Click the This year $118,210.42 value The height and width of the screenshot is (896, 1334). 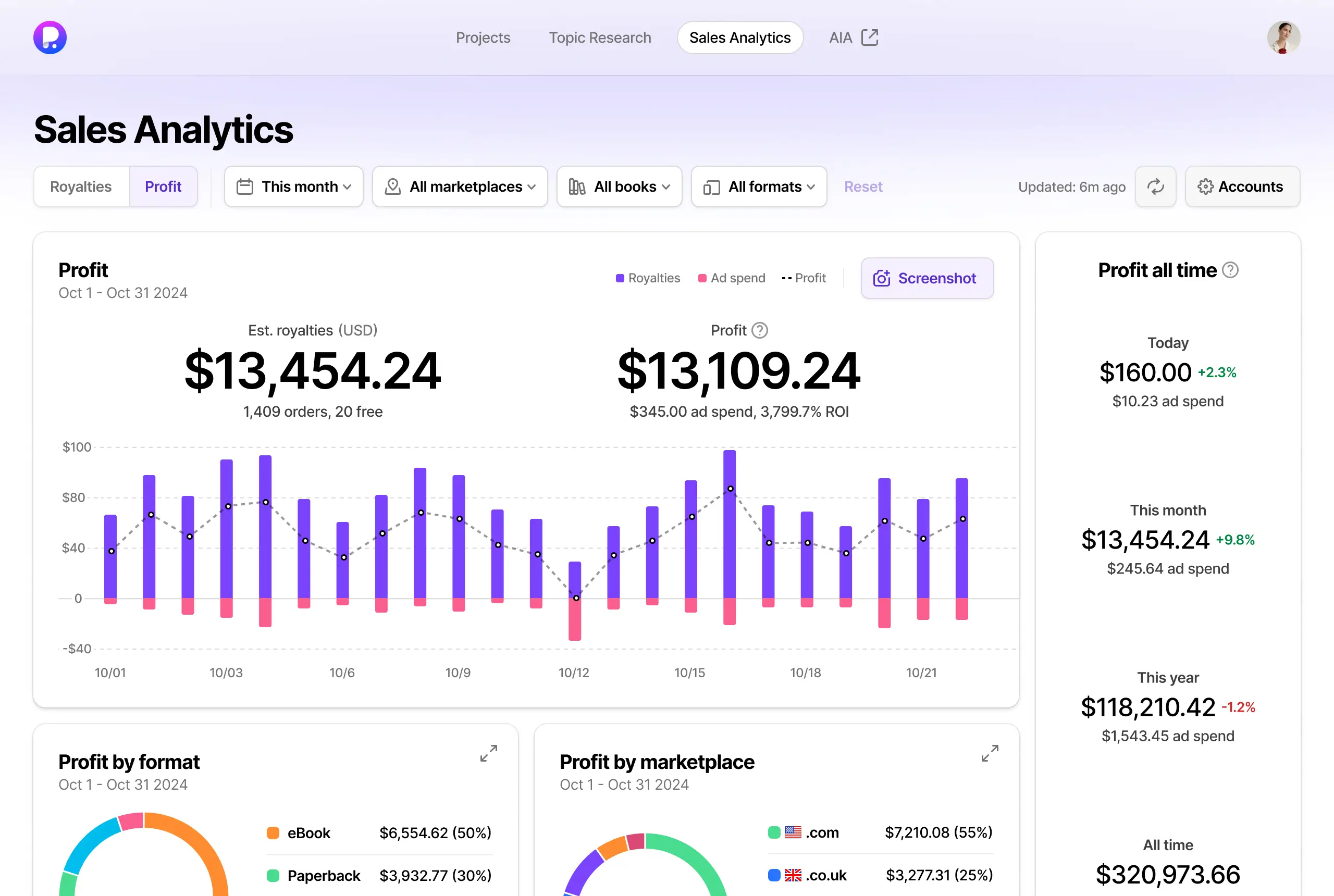point(1147,707)
